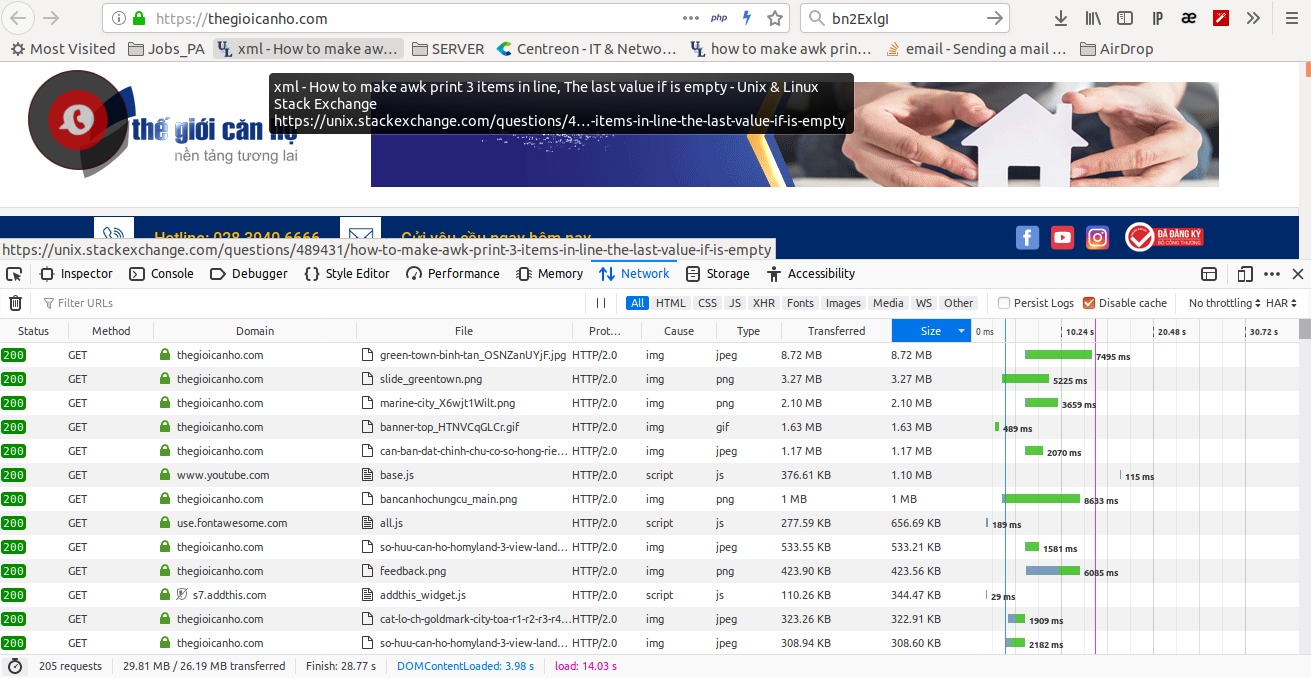The width and height of the screenshot is (1311, 678).
Task: Switch to the Storage tab
Action: [717, 274]
